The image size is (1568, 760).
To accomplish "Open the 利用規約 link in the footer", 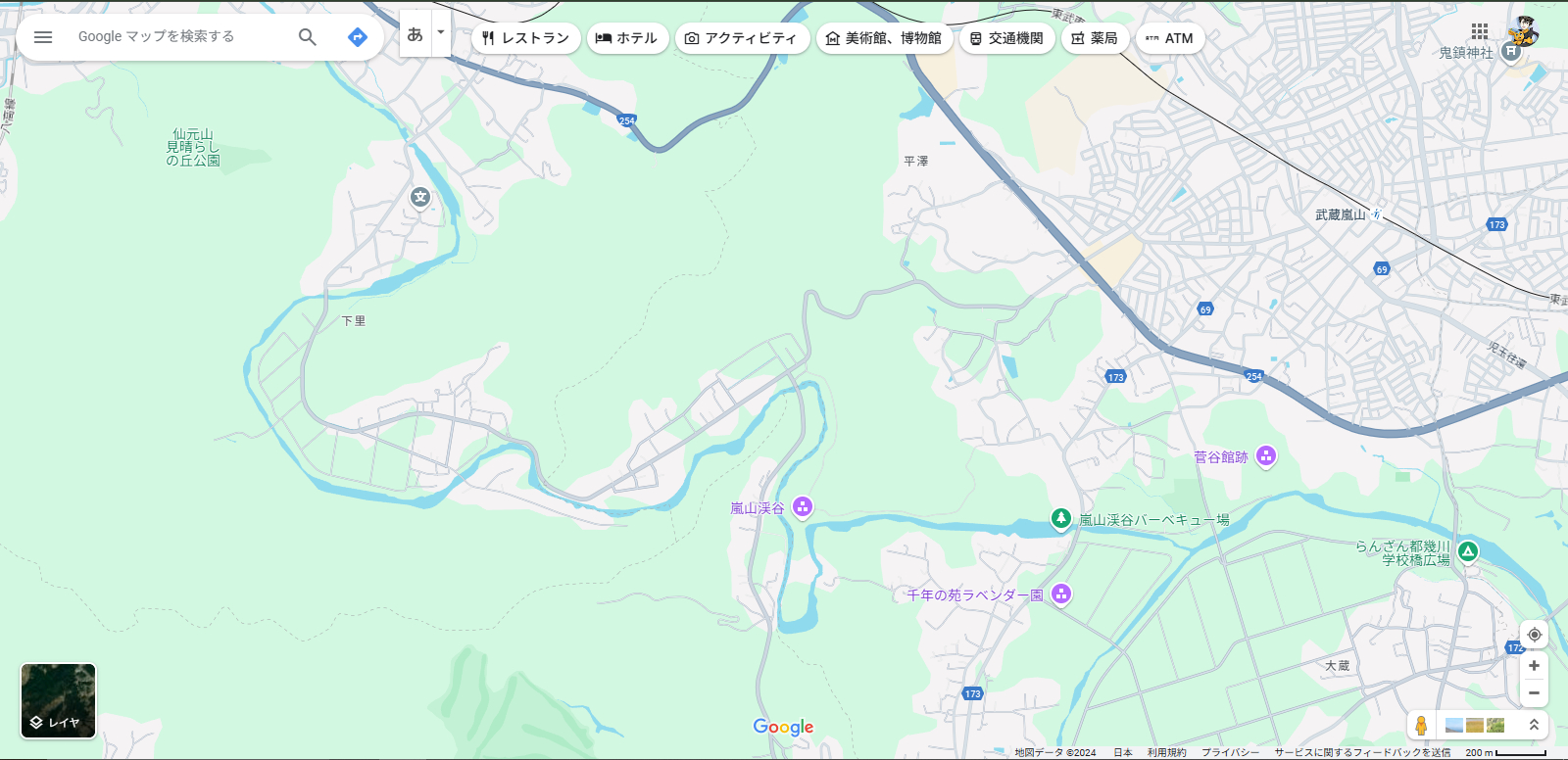I will (1166, 752).
